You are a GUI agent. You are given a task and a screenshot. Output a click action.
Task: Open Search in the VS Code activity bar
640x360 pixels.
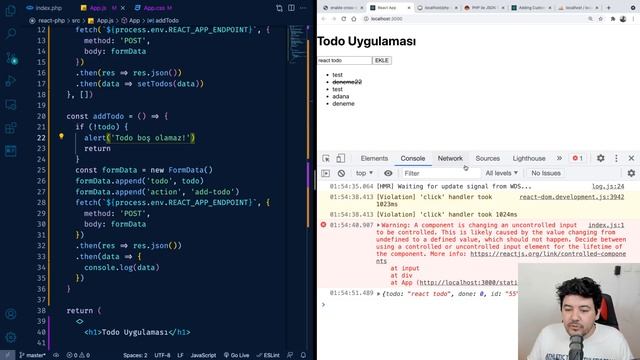11,33
